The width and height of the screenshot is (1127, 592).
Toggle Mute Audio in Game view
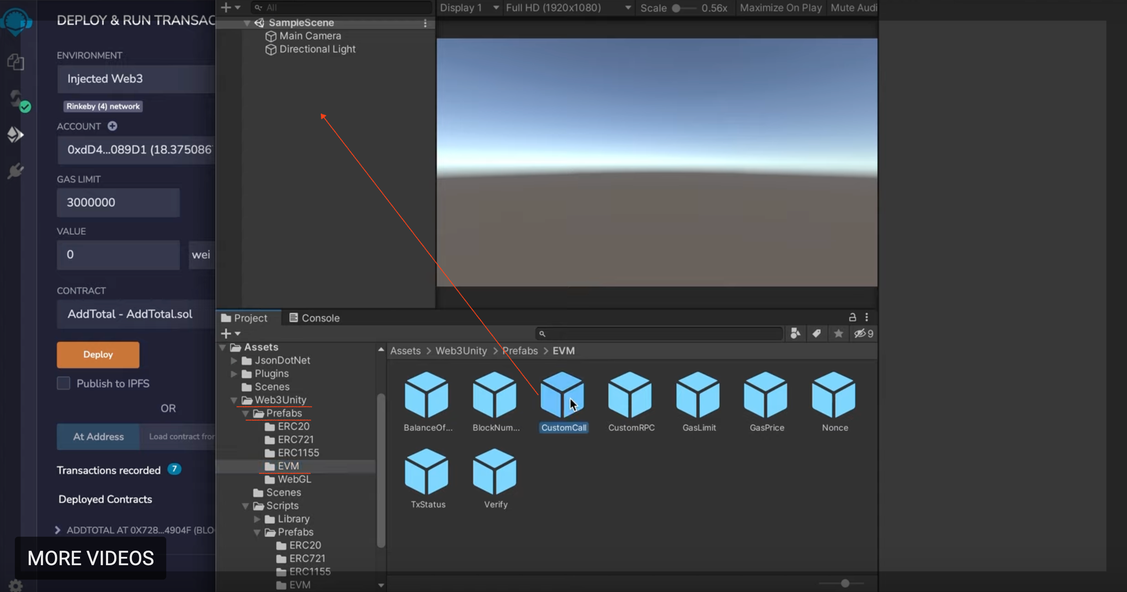pyautogui.click(x=853, y=8)
